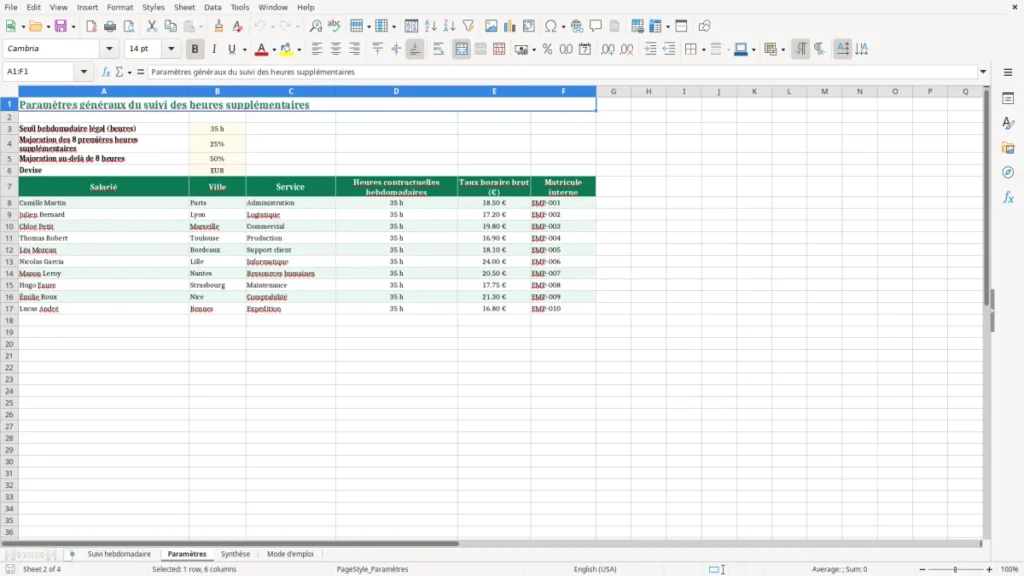This screenshot has width=1024, height=576.
Task: Insert Special Character omega icon
Action: coord(551,26)
